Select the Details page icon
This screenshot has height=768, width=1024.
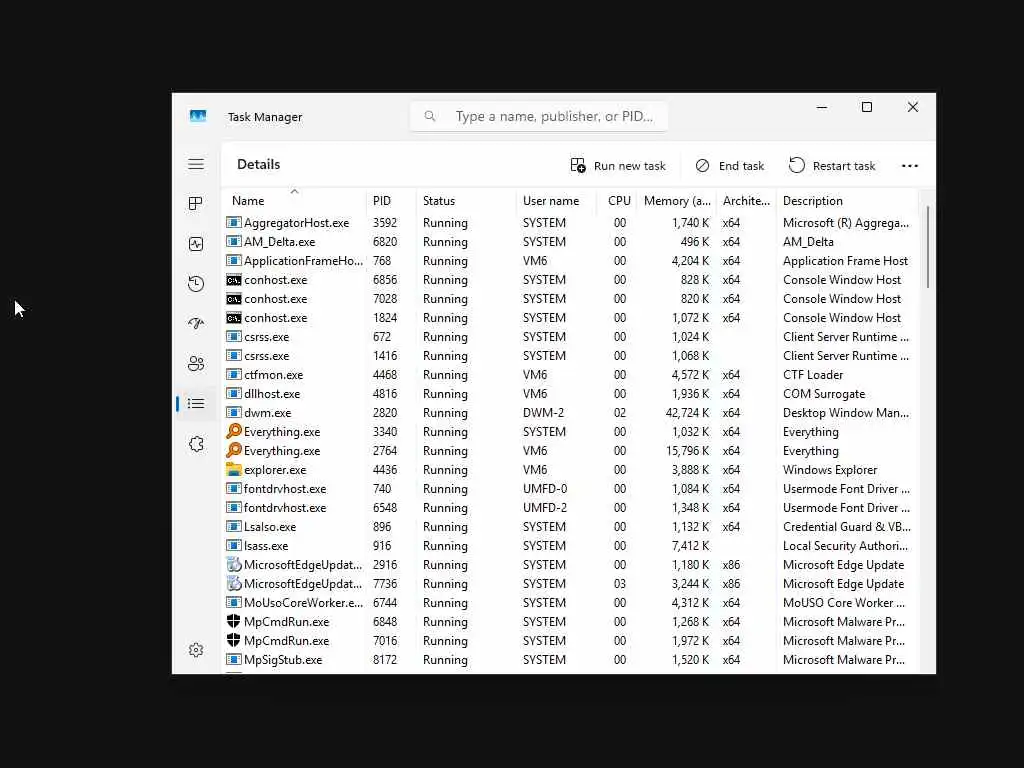(196, 404)
